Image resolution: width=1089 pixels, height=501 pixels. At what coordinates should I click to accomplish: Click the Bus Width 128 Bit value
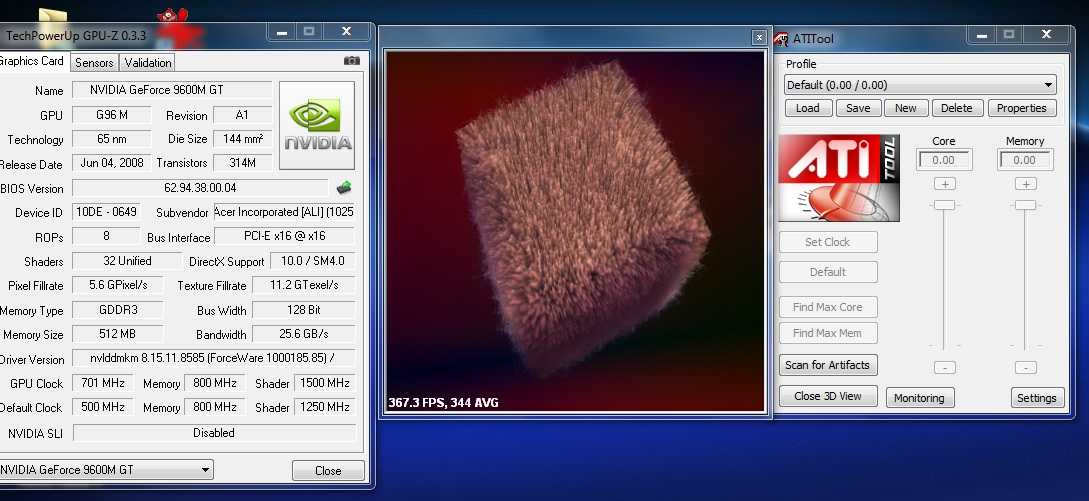click(x=304, y=310)
